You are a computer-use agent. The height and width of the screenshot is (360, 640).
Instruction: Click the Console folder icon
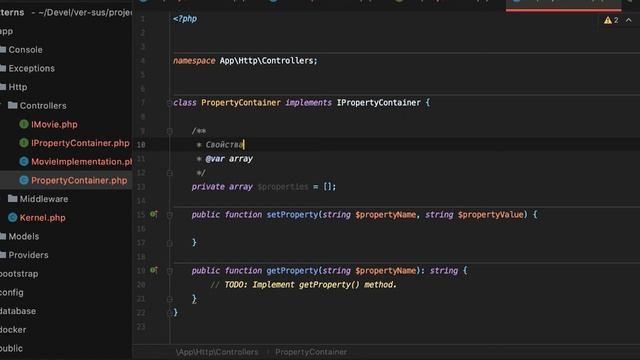coord(3,49)
